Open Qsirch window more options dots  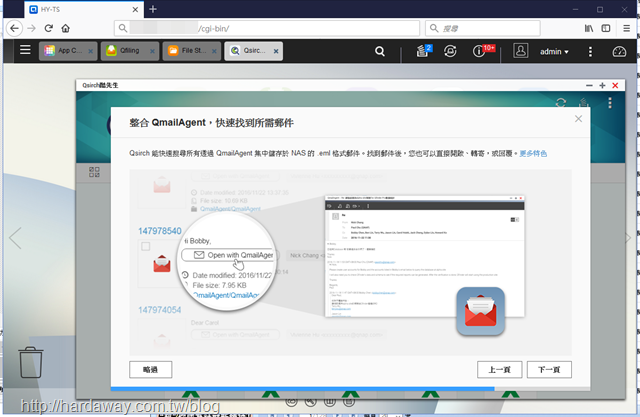click(x=609, y=102)
